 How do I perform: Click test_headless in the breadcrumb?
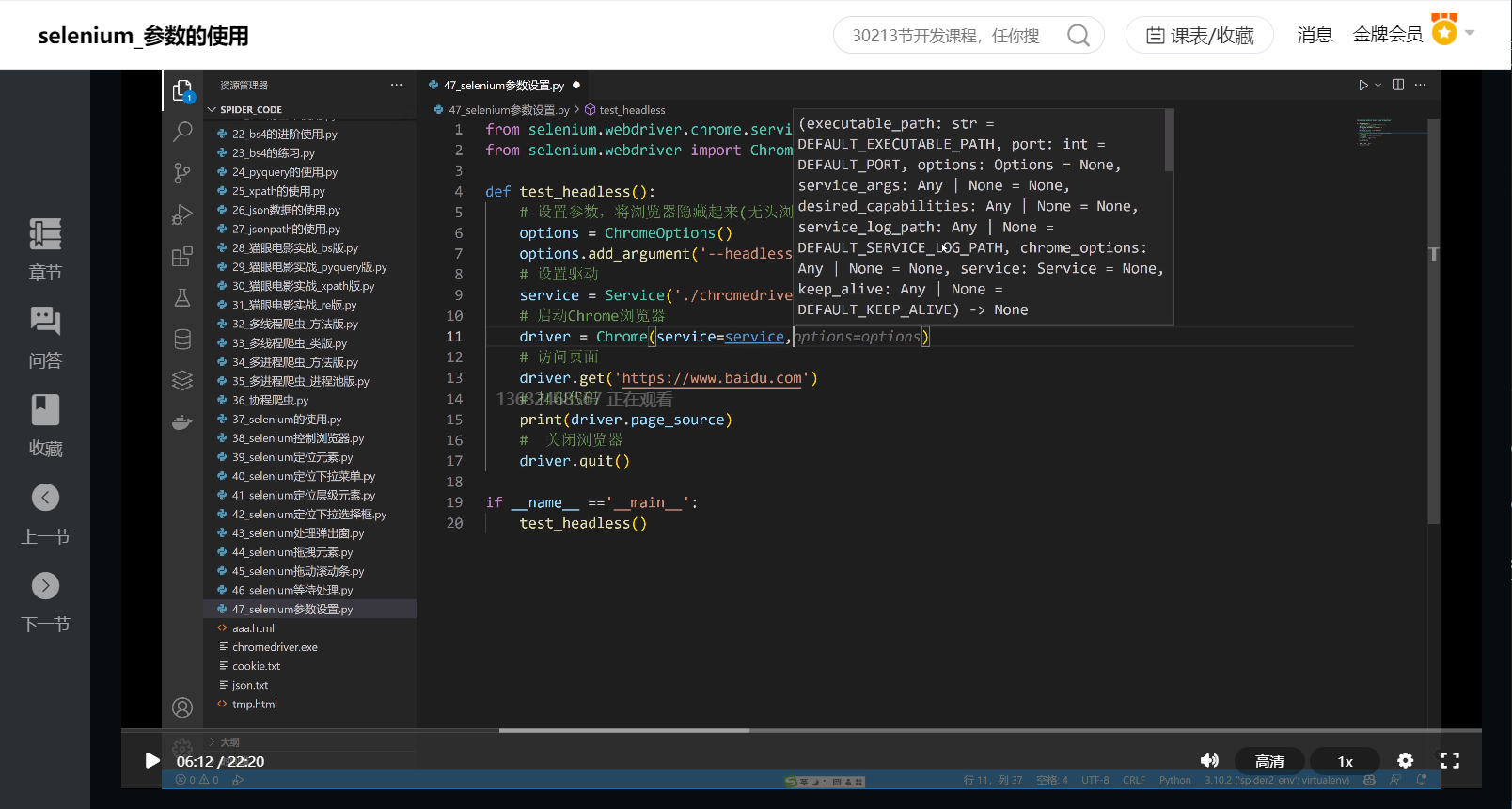632,110
